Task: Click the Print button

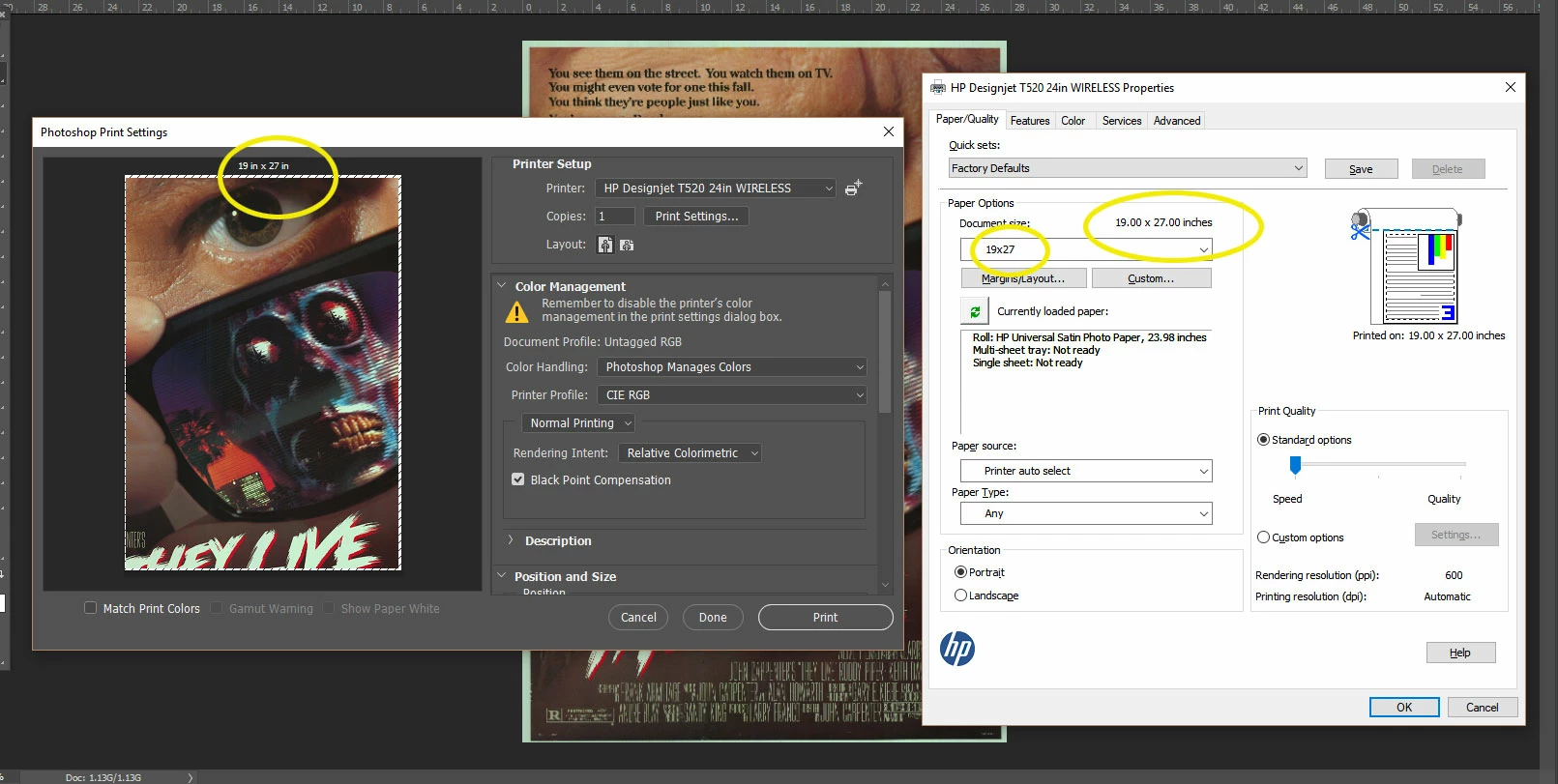Action: pos(825,618)
